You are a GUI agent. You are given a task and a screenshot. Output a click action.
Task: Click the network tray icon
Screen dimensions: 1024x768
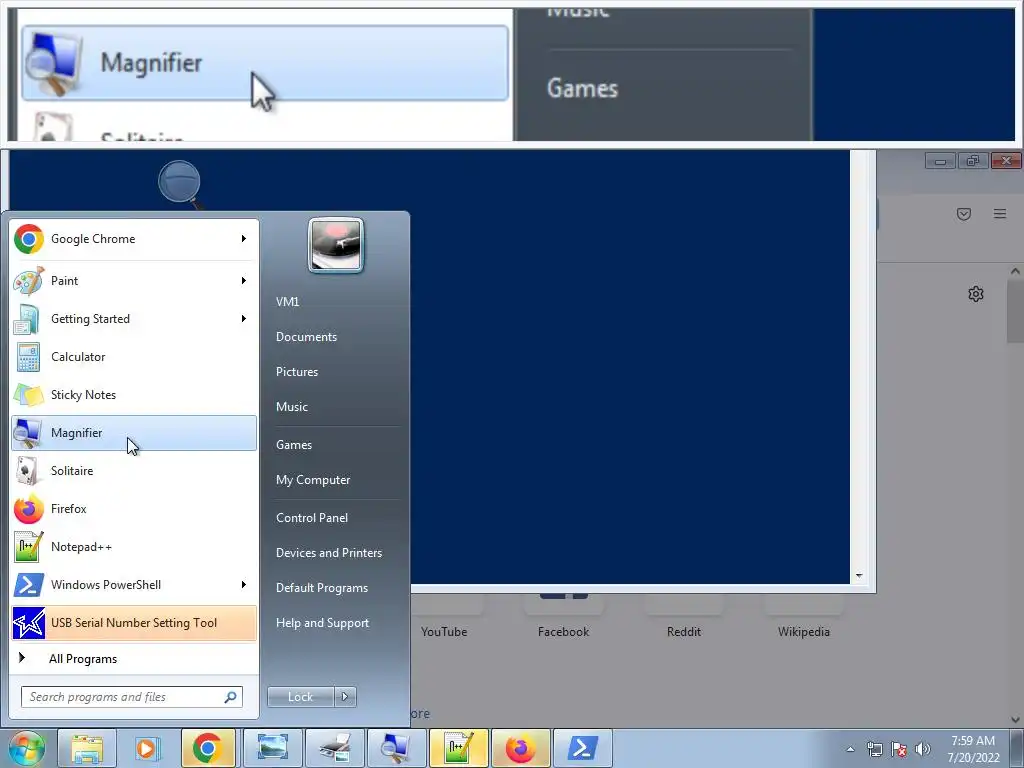[874, 749]
